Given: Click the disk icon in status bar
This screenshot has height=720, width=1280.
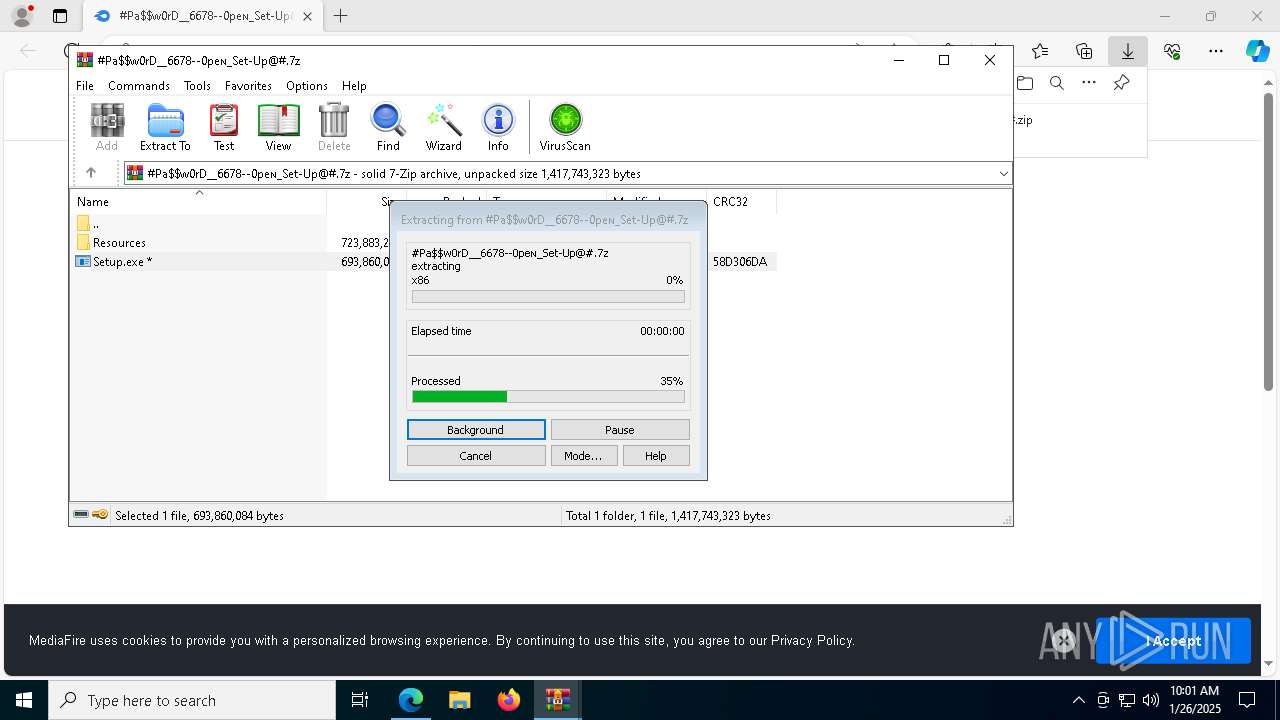Looking at the screenshot, I should tap(81, 515).
